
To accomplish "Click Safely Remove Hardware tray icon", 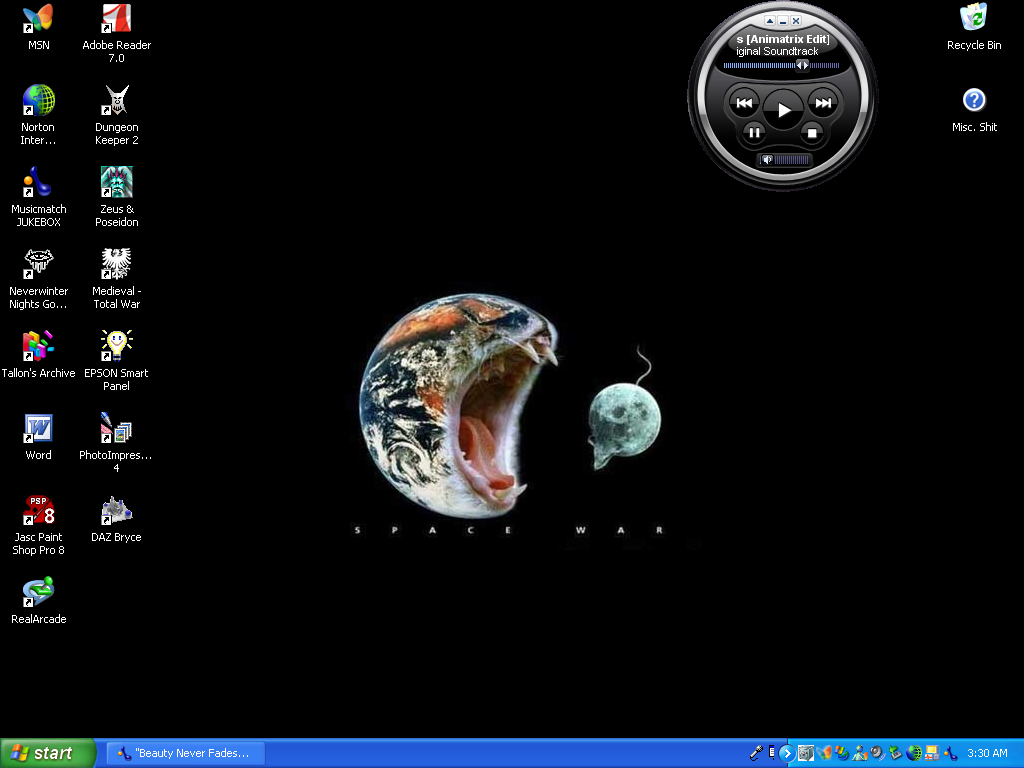I will point(896,754).
